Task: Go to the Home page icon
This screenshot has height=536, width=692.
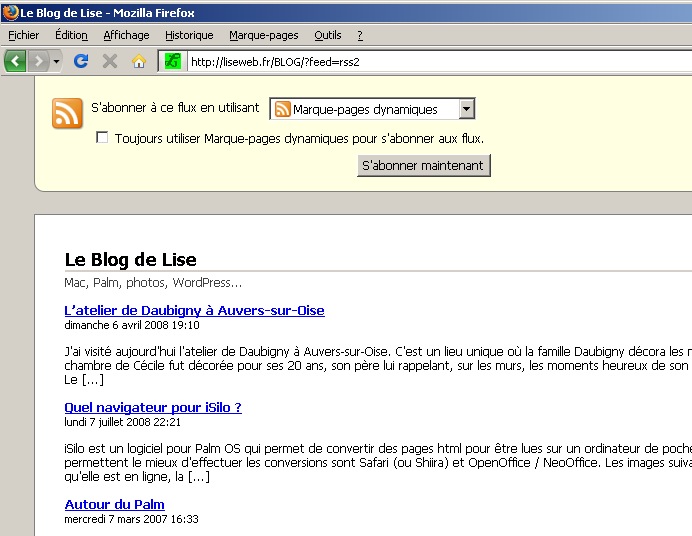Action: coord(139,61)
